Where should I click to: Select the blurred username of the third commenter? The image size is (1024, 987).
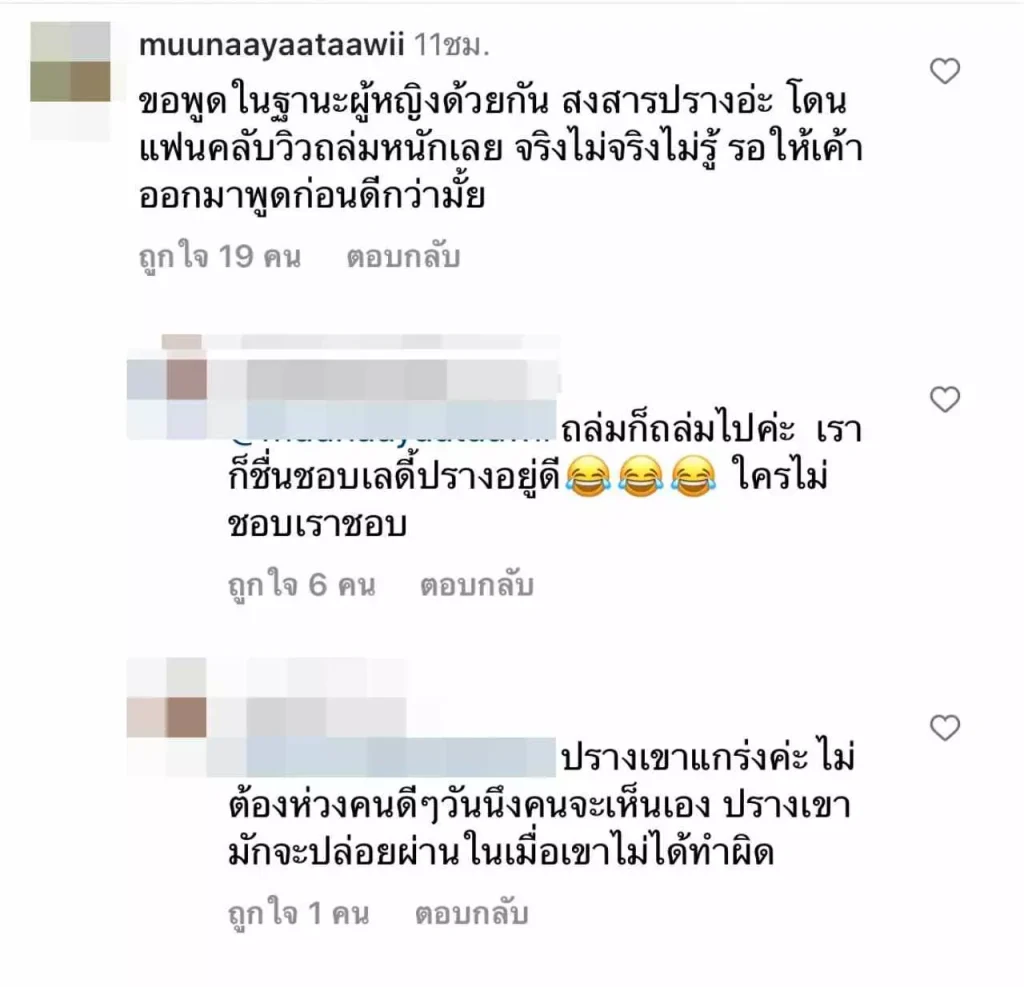307,717
